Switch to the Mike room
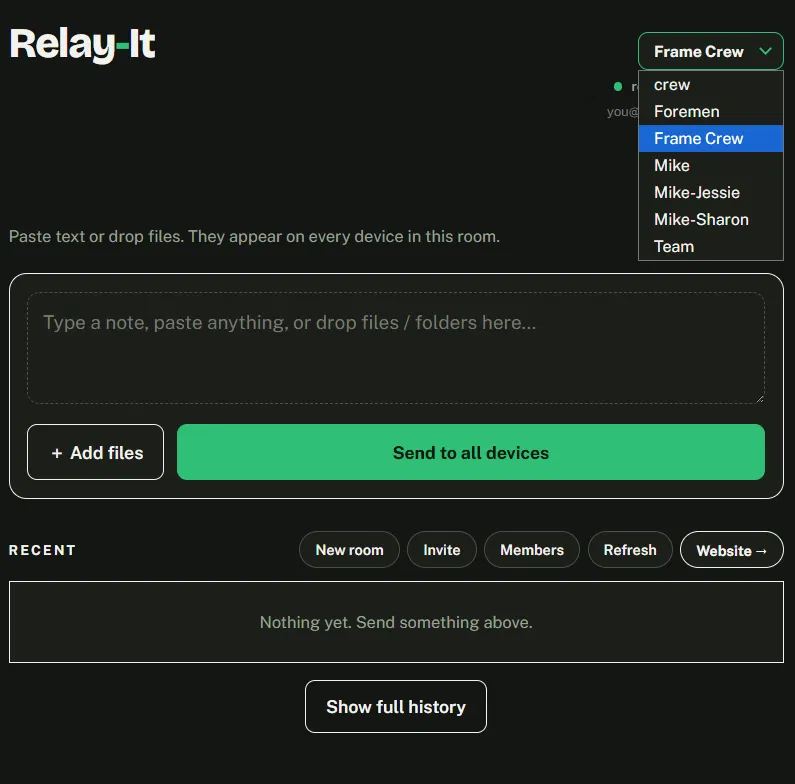 tap(710, 165)
